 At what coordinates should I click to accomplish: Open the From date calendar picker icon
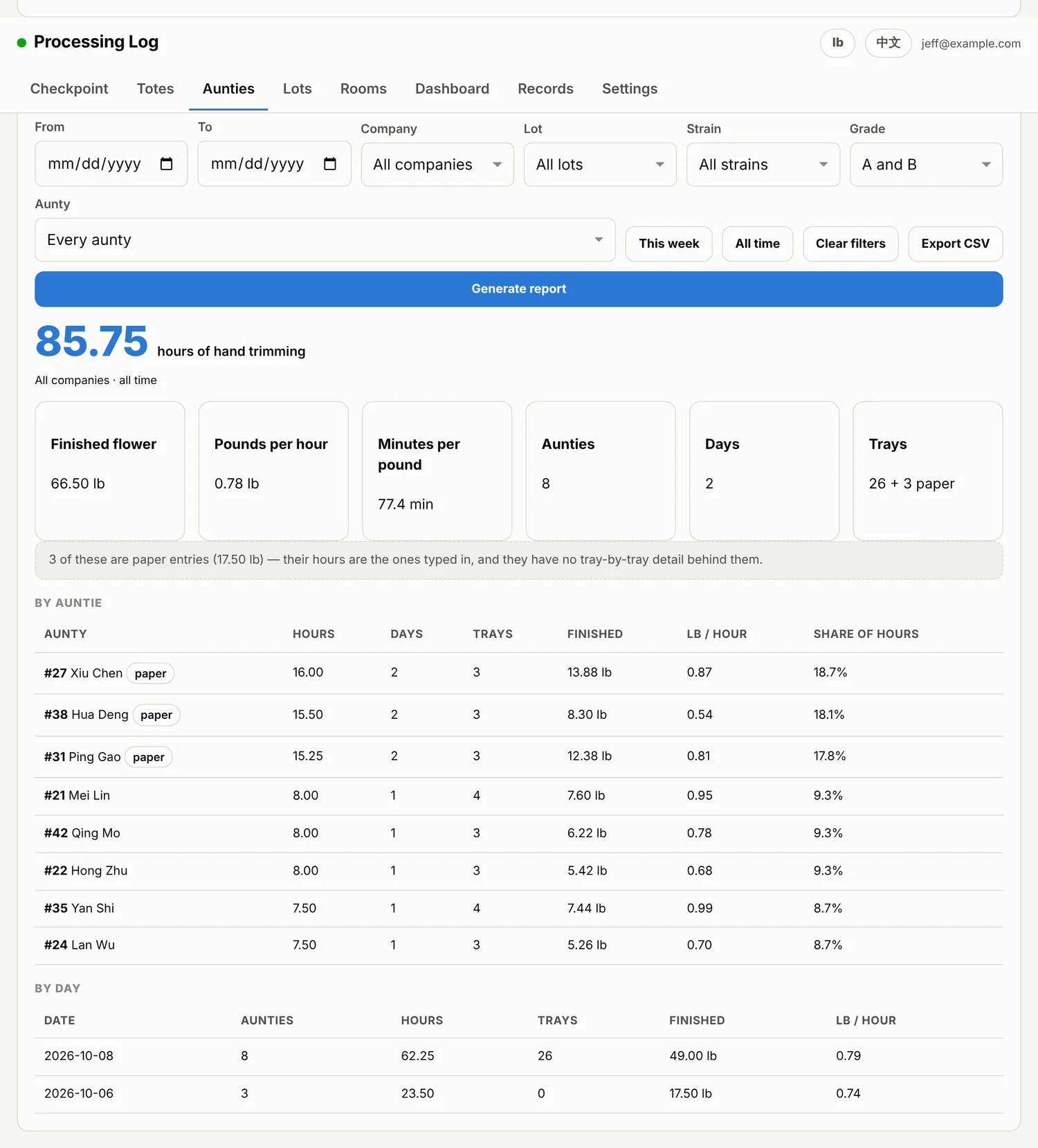[x=166, y=164]
